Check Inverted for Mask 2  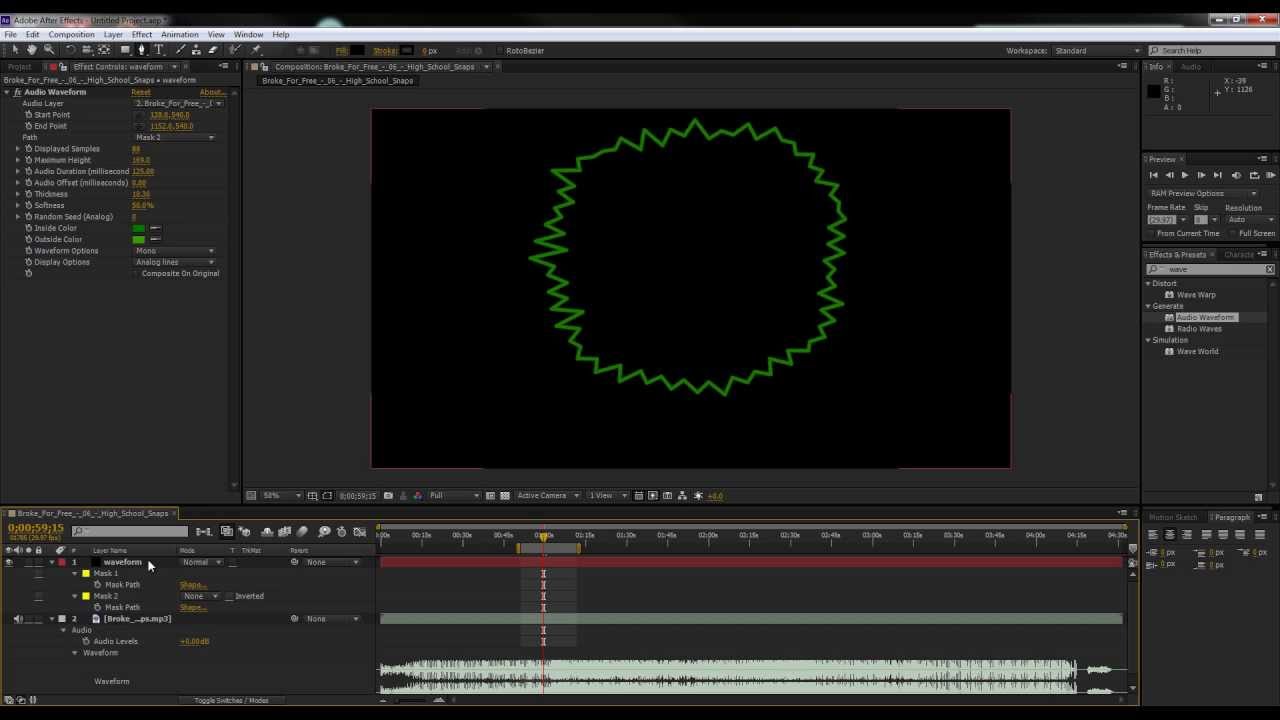click(230, 596)
